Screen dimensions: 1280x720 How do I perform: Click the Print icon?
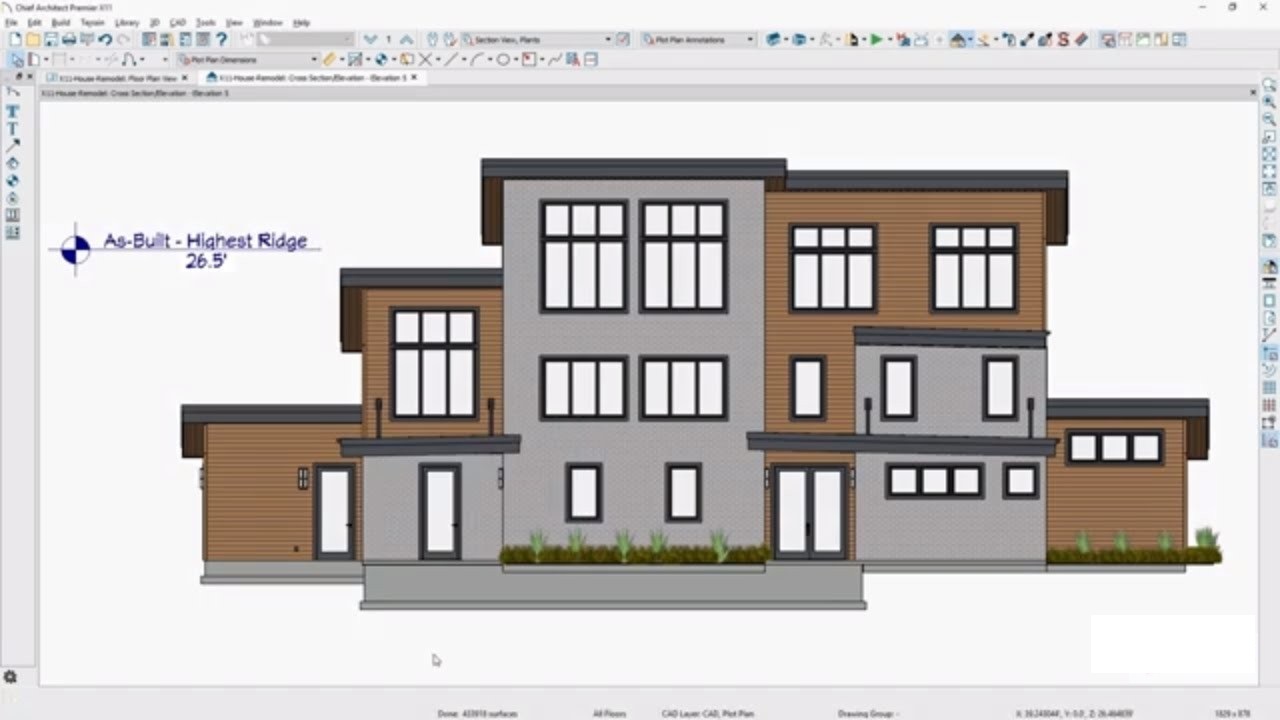(x=69, y=39)
